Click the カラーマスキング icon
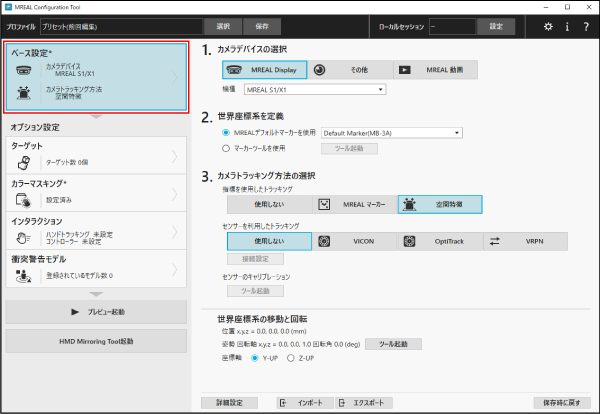The height and width of the screenshot is (414, 600). point(23,200)
